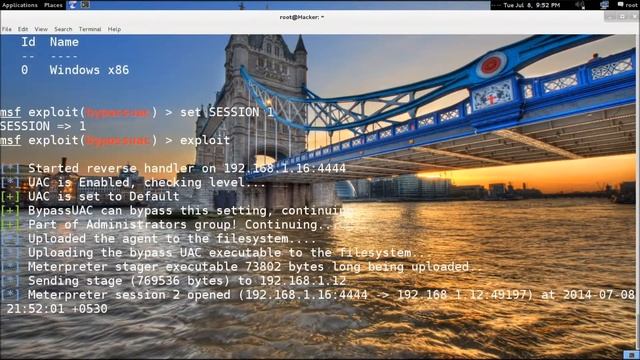This screenshot has height=360, width=640.
Task: Click 'Started reverse handler on 192.168.1.16:4444' line
Action: pyautogui.click(x=187, y=168)
